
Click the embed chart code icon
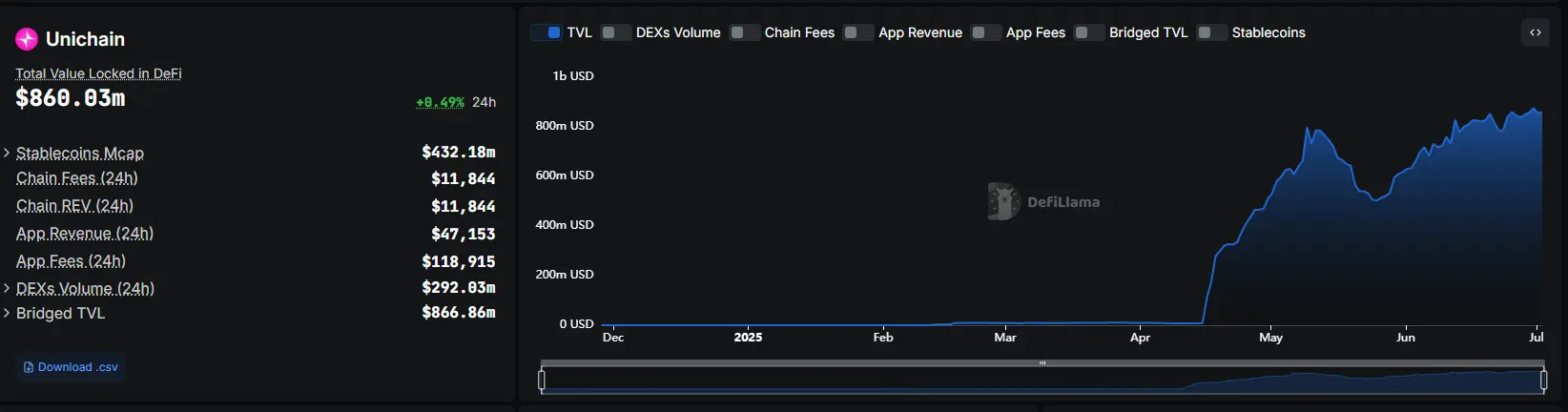[x=1536, y=32]
